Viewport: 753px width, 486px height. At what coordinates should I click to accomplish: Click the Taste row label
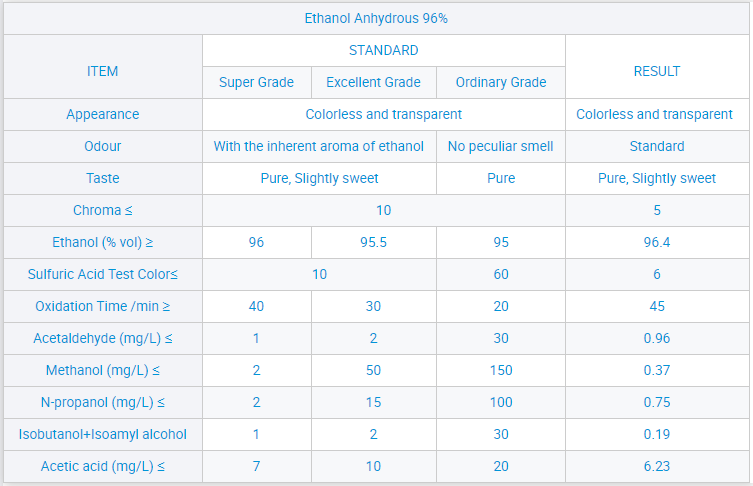coord(103,178)
